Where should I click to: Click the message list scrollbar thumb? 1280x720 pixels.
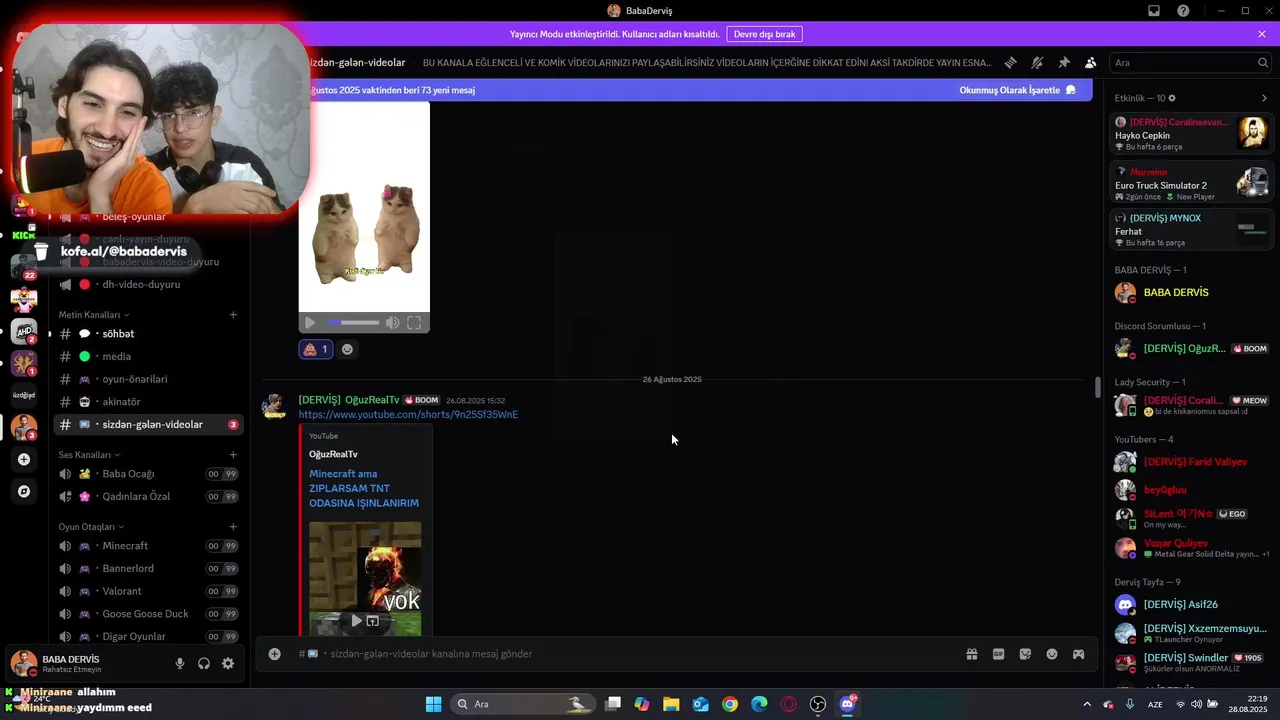click(1098, 387)
